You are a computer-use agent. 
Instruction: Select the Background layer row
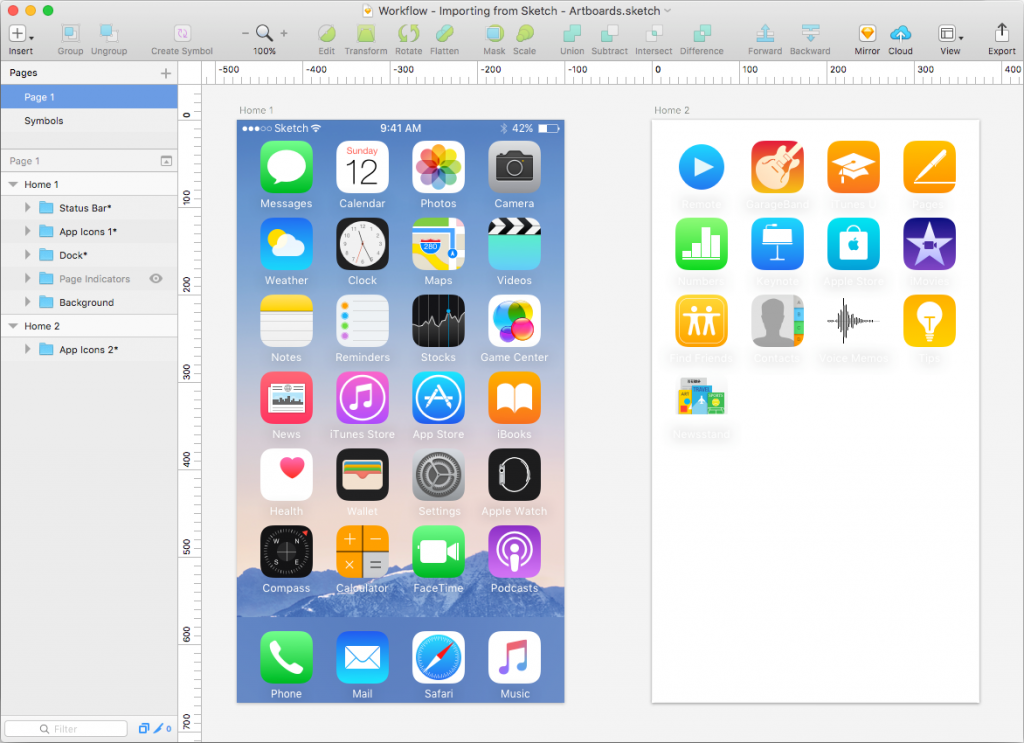[x=89, y=302]
